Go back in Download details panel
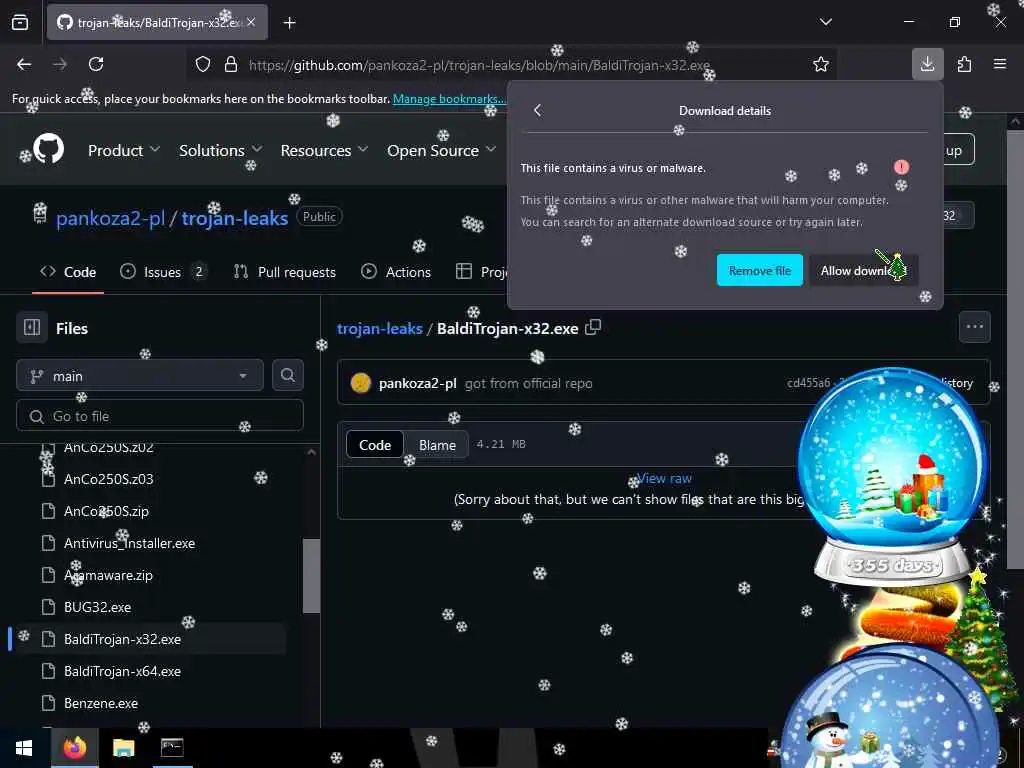Screen dimensions: 1024x768 pos(537,110)
